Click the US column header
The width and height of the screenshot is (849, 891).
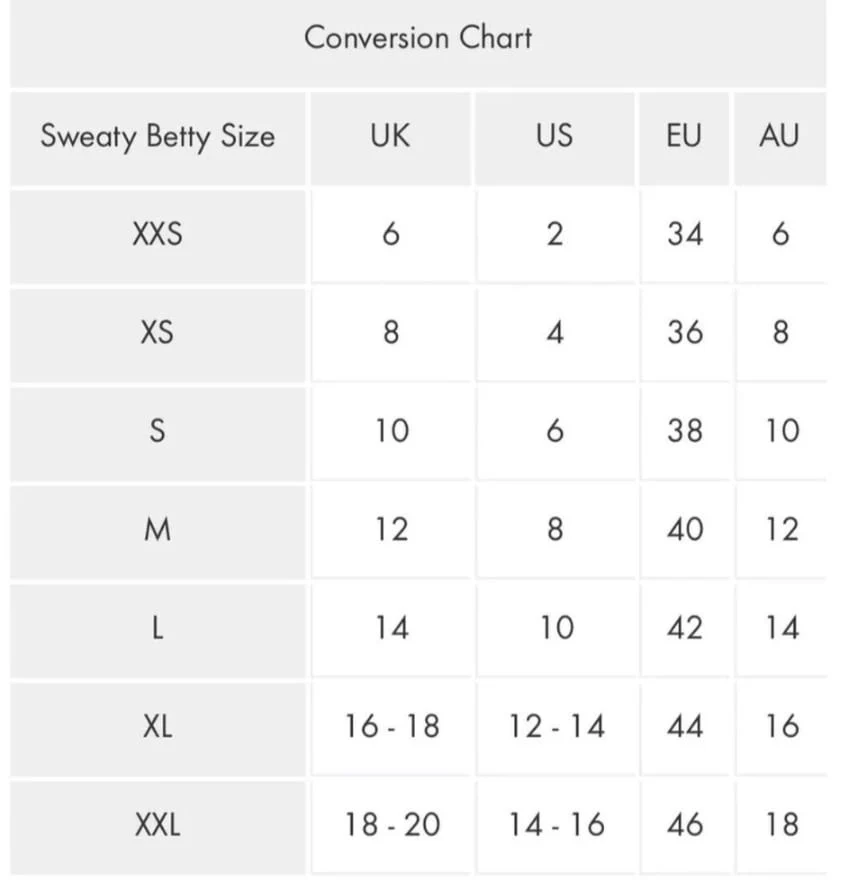point(555,136)
